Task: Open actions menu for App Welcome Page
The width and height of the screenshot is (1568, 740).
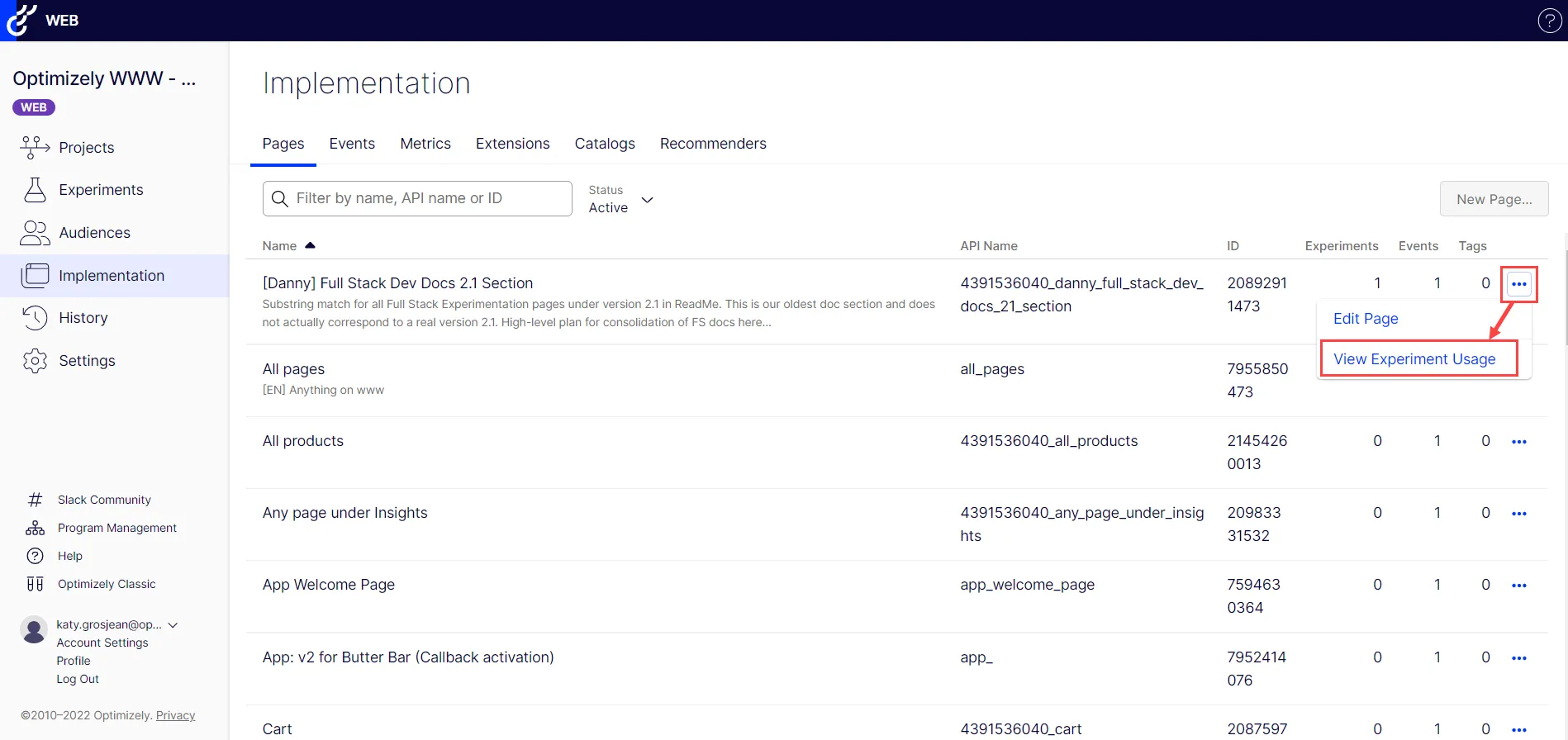Action: coord(1518,586)
